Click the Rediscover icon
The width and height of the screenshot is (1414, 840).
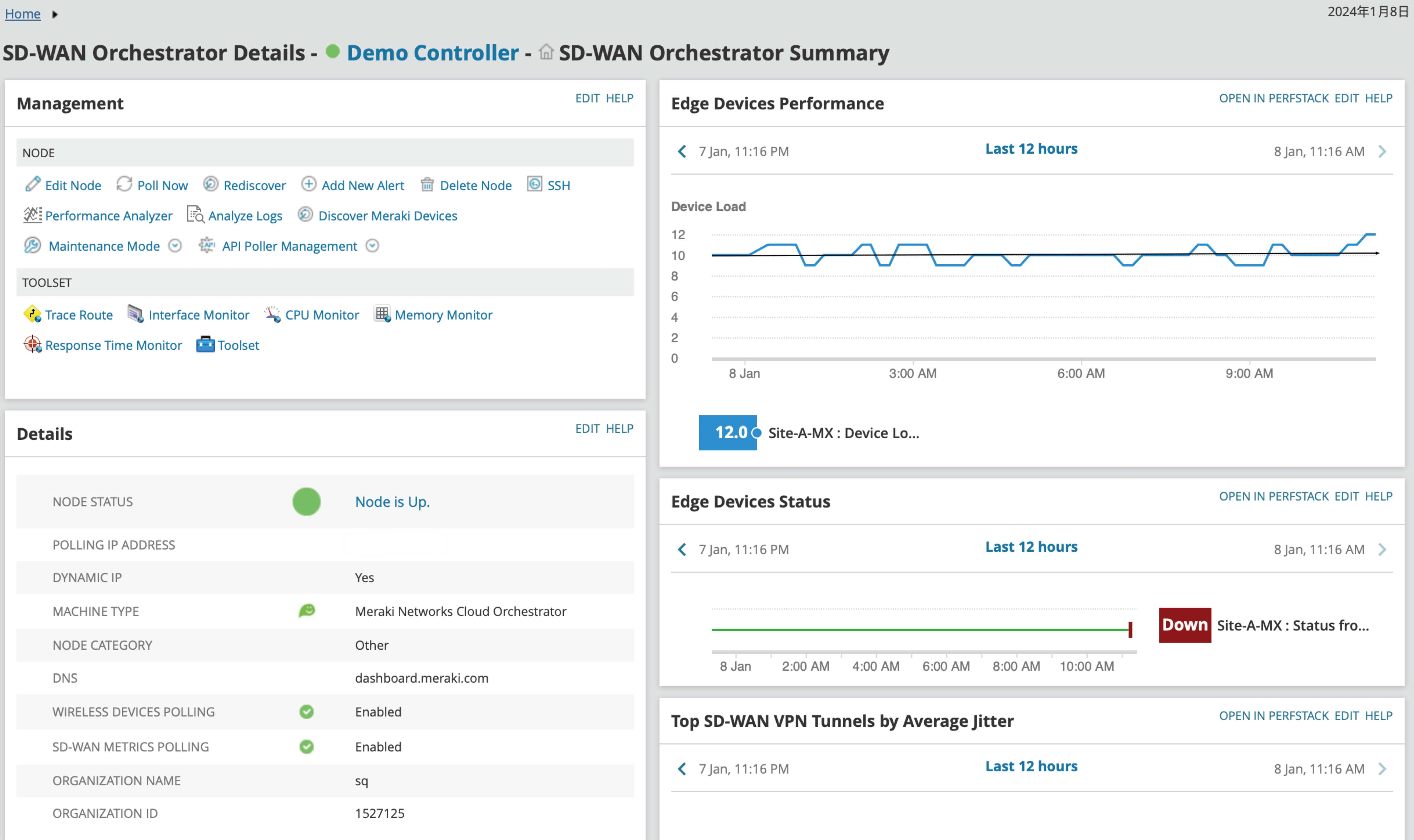[211, 184]
